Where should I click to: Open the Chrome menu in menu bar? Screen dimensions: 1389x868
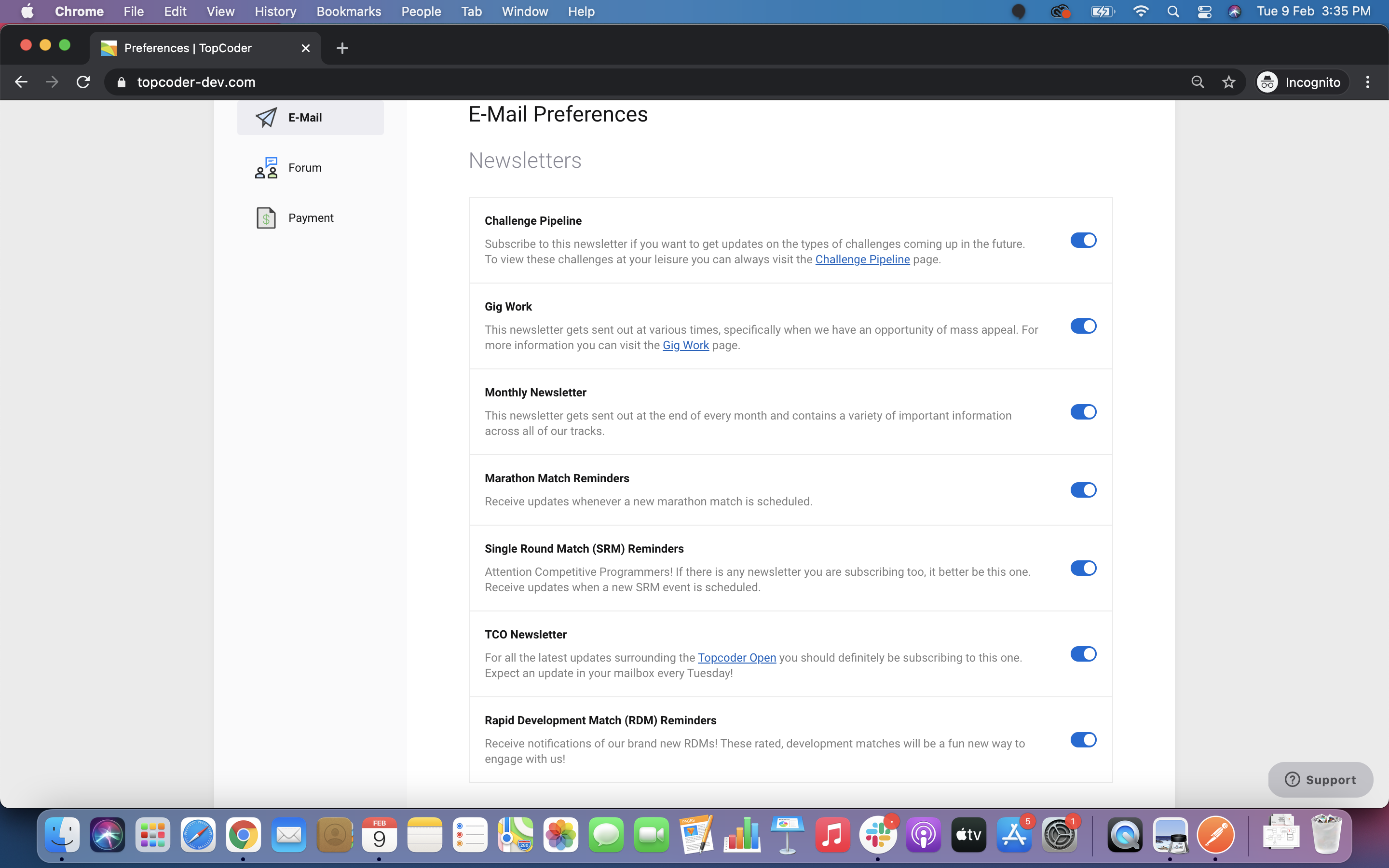tap(79, 12)
